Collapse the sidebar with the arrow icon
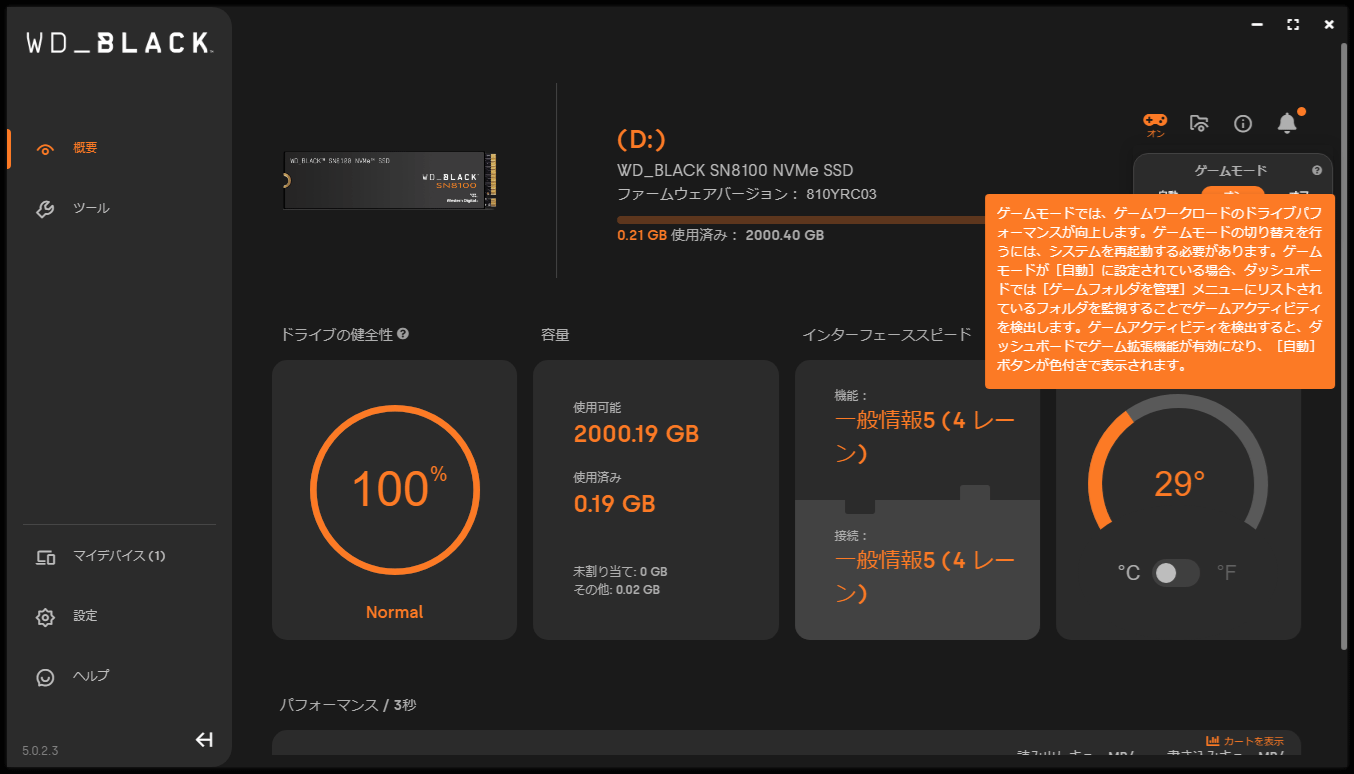The height and width of the screenshot is (774, 1354). 204,740
